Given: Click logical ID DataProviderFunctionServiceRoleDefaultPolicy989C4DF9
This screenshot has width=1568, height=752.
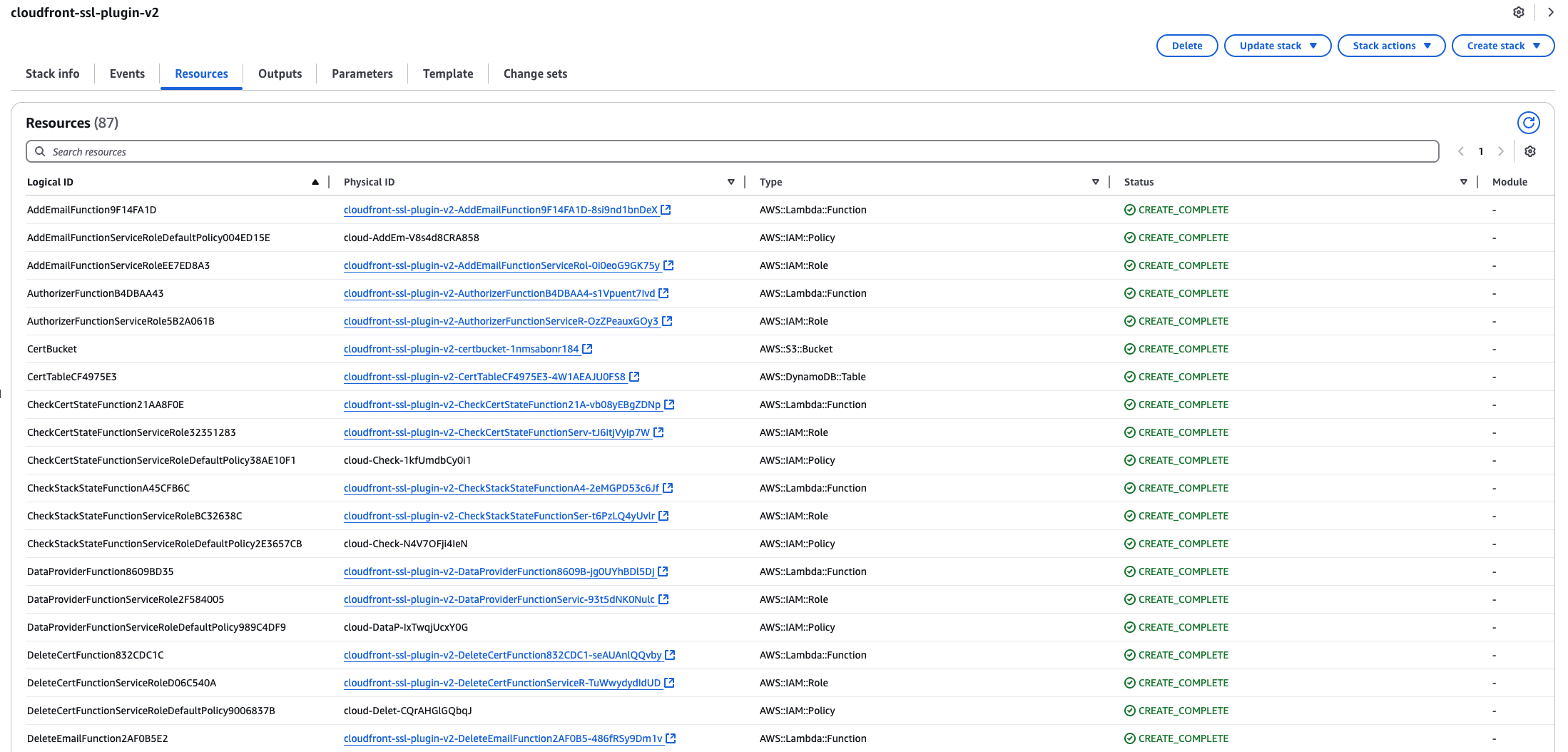Looking at the screenshot, I should [156, 627].
